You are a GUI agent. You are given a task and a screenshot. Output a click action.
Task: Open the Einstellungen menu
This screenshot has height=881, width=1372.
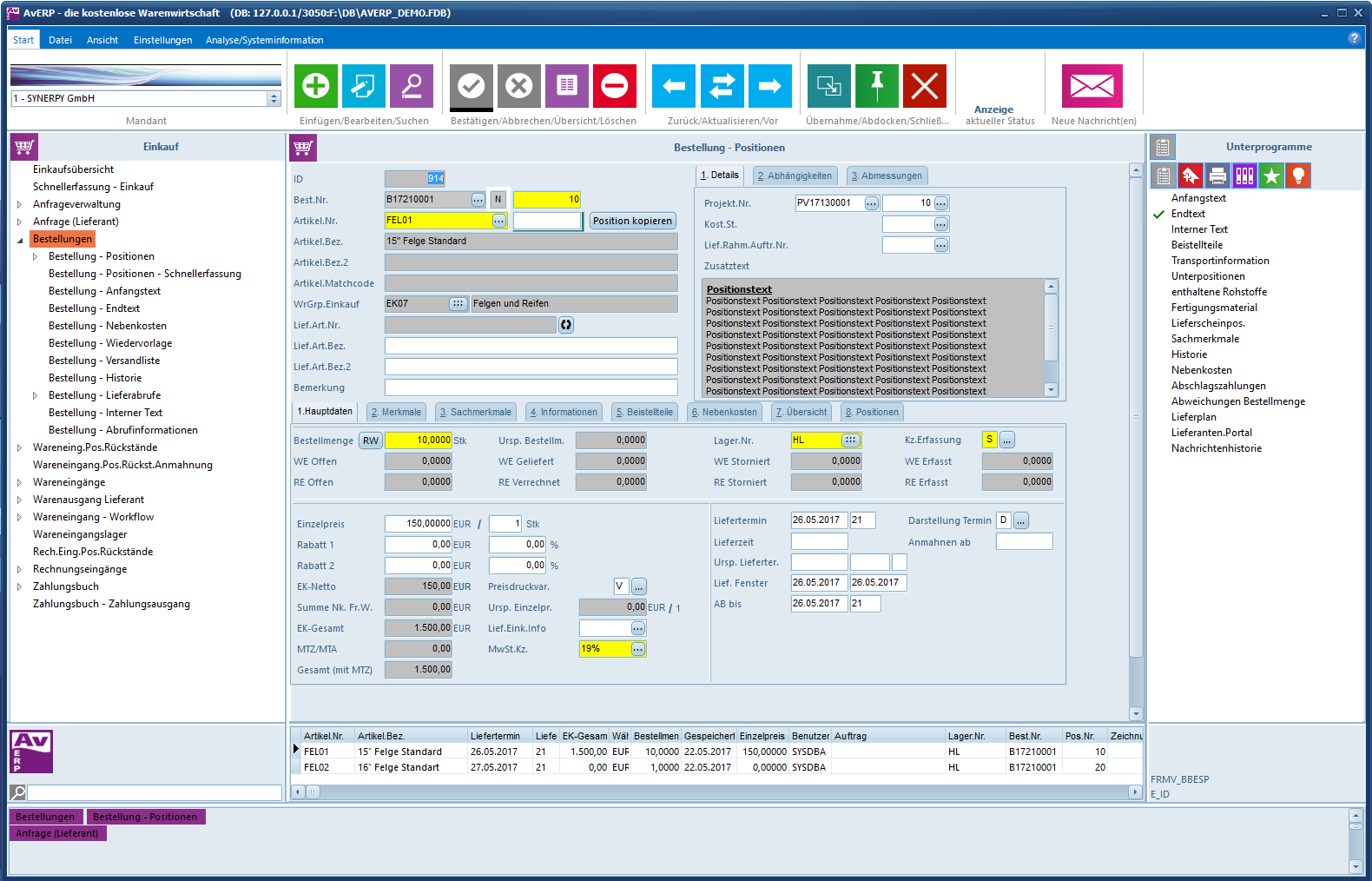pyautogui.click(x=162, y=40)
